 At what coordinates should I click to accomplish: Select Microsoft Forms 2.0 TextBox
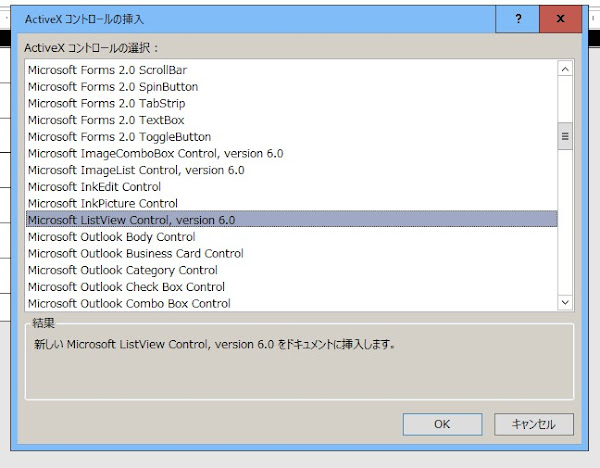click(292, 120)
